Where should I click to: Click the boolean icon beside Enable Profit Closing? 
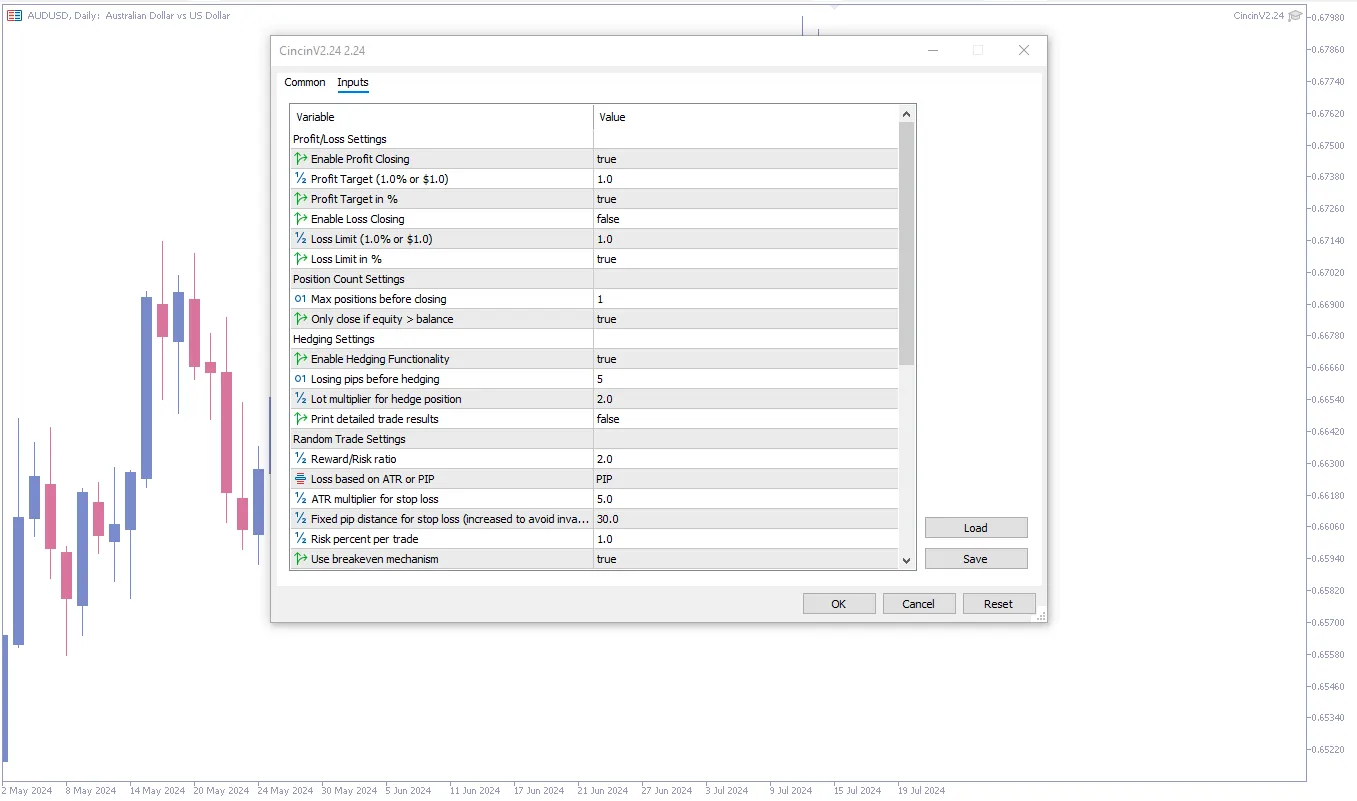(x=300, y=159)
